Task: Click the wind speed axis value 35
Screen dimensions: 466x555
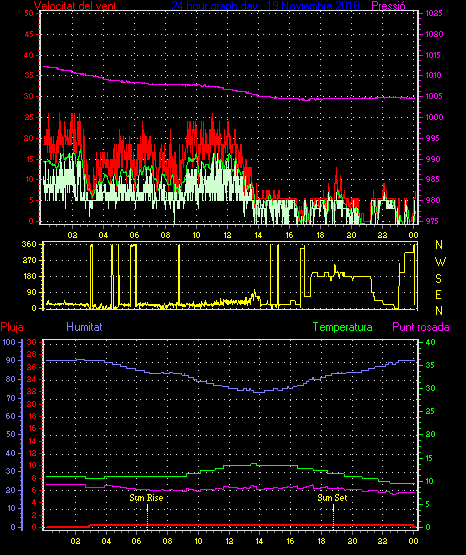Action: coord(29,75)
